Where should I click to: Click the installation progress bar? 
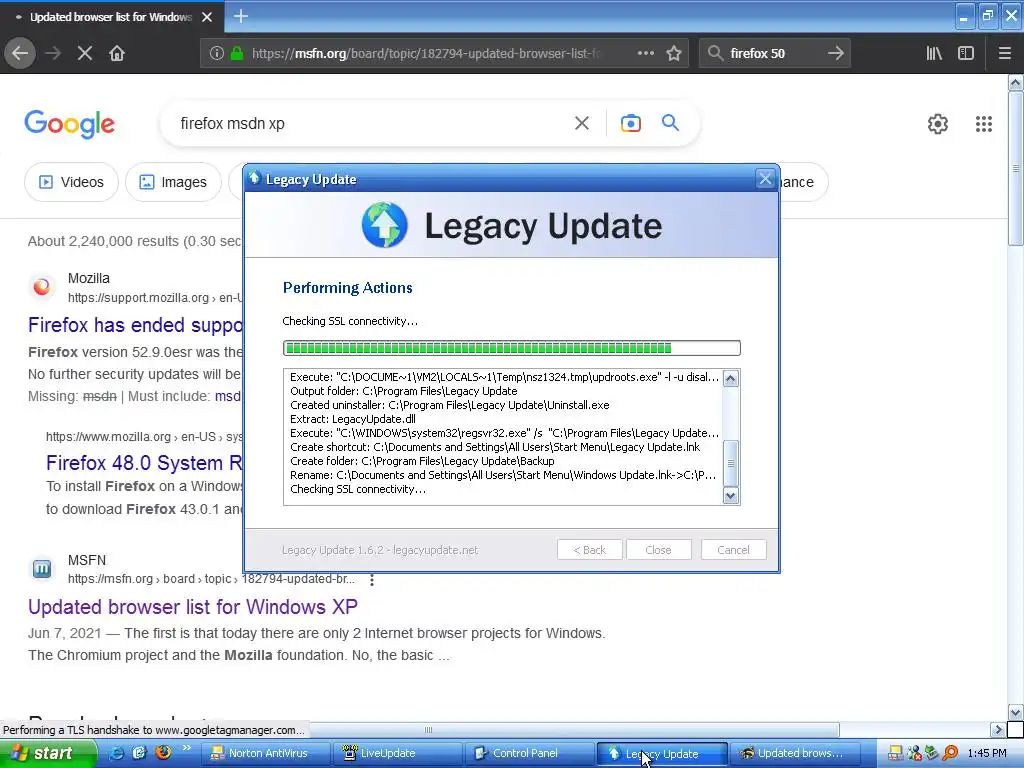point(511,348)
